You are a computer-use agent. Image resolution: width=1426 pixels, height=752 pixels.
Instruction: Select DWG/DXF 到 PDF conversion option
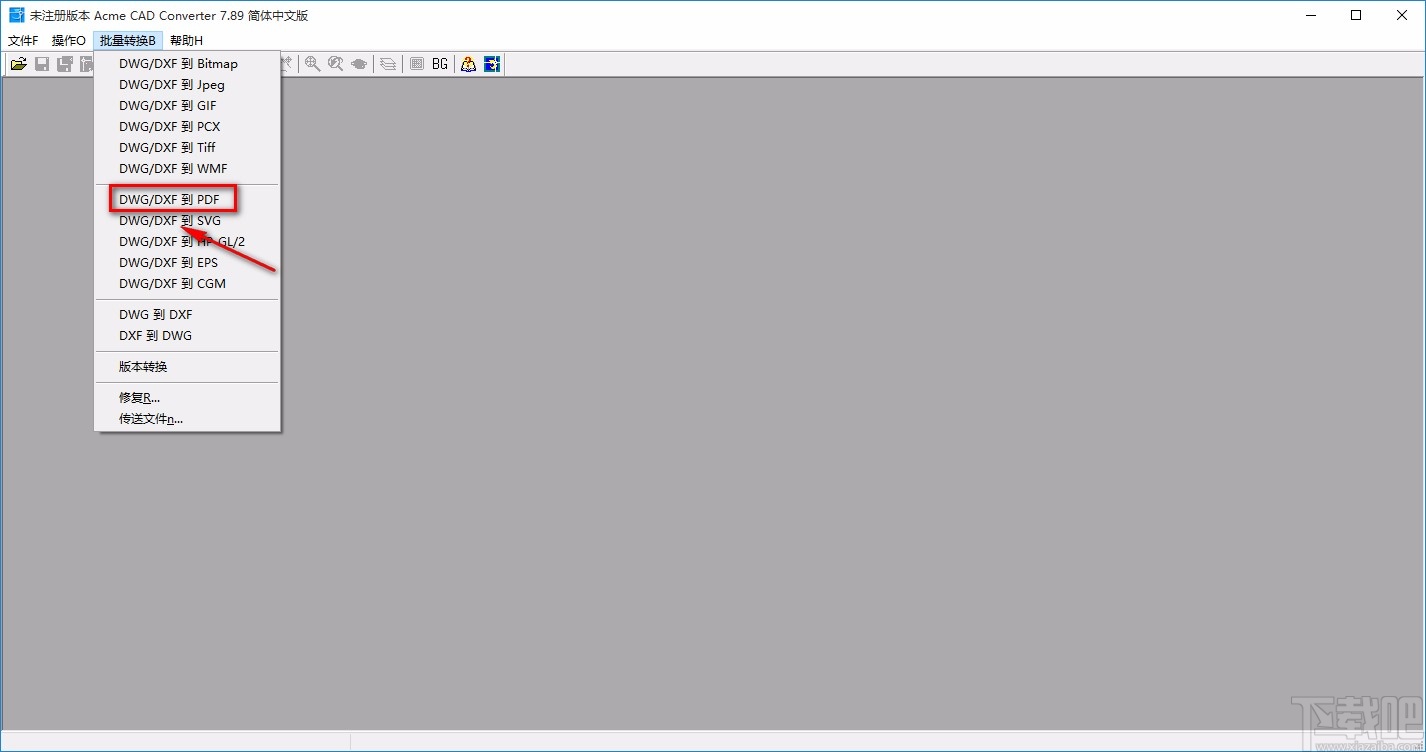(170, 198)
